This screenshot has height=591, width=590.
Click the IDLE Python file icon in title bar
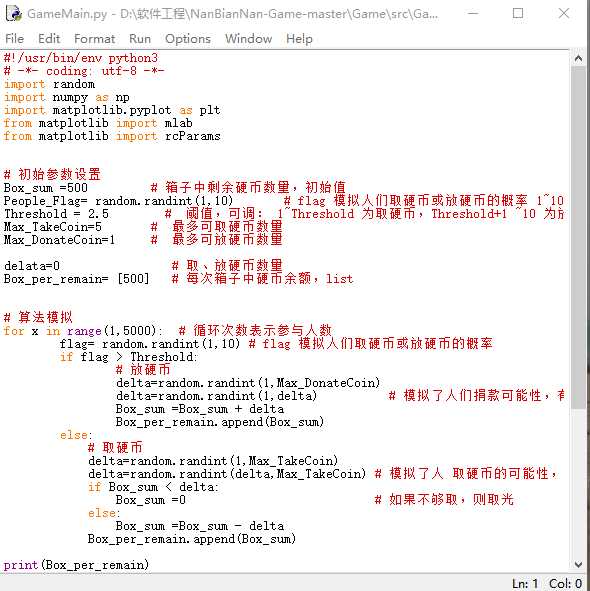pyautogui.click(x=14, y=14)
